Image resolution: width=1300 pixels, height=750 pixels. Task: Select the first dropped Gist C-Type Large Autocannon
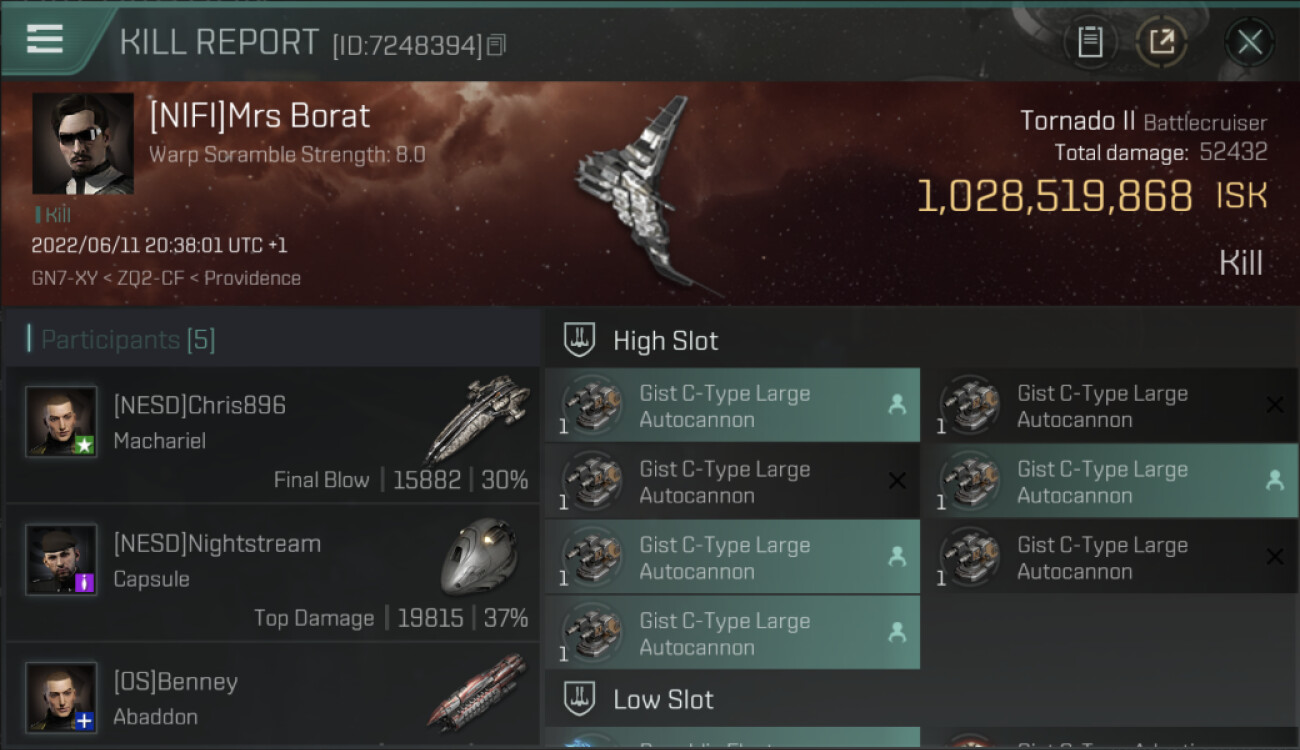click(x=733, y=406)
